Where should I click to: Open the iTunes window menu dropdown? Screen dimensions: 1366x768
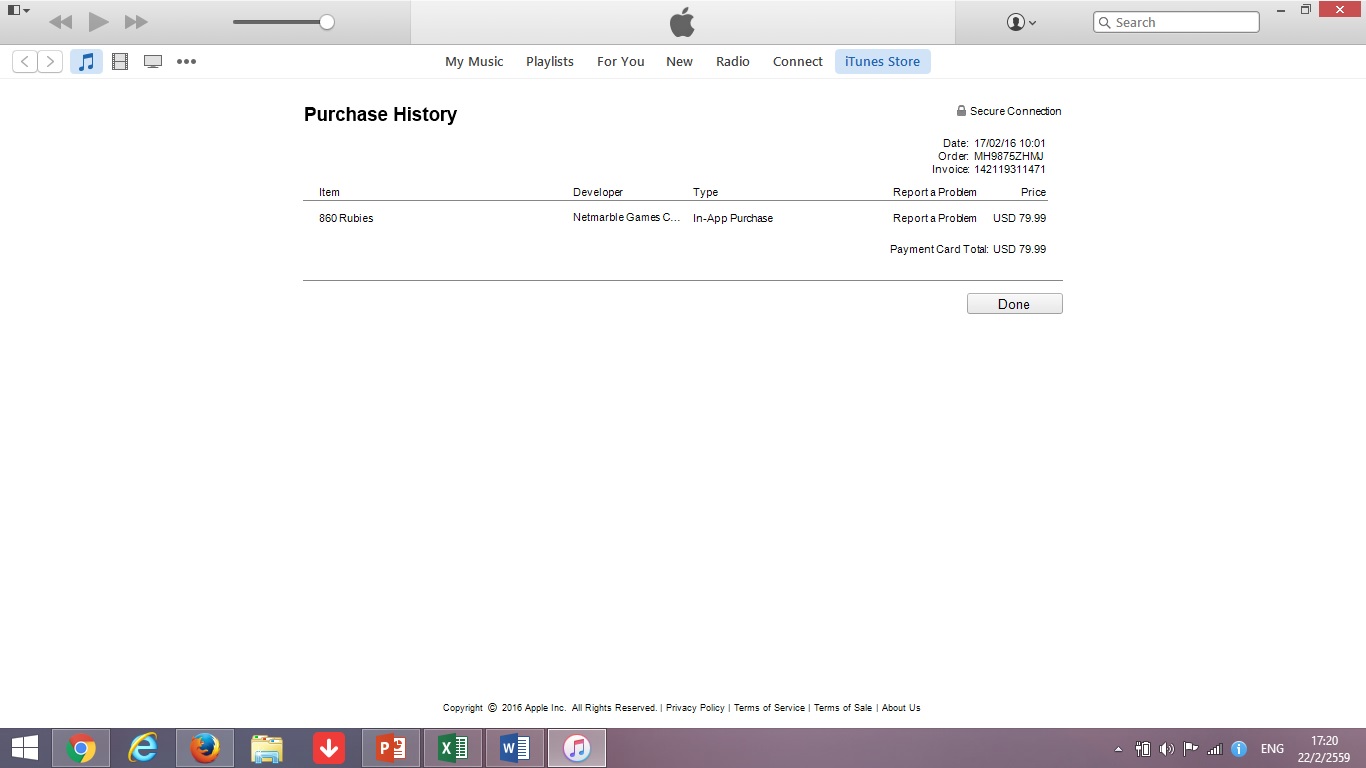(19, 10)
